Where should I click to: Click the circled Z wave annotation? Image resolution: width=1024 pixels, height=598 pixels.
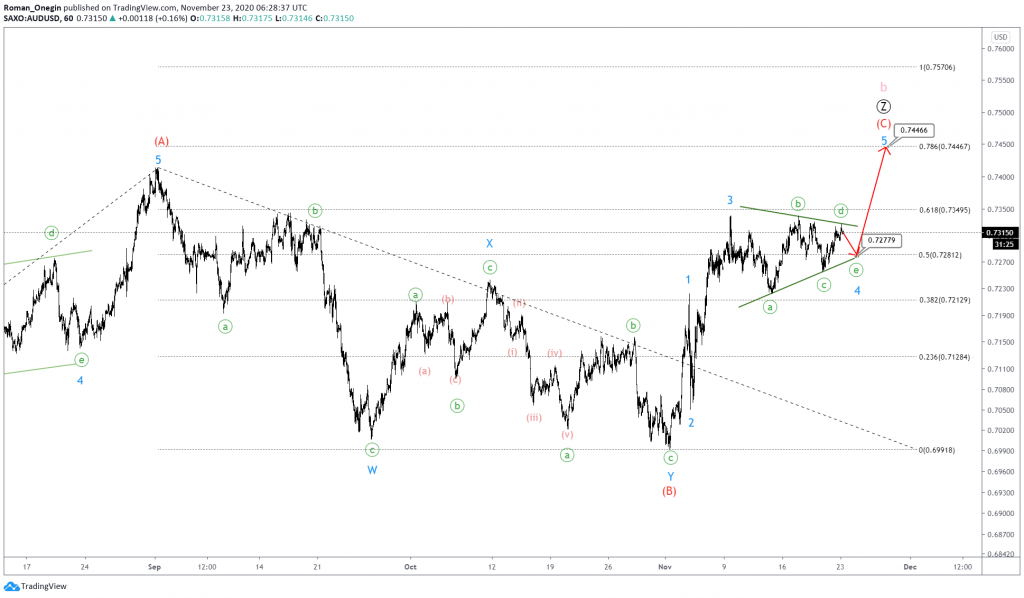point(883,106)
